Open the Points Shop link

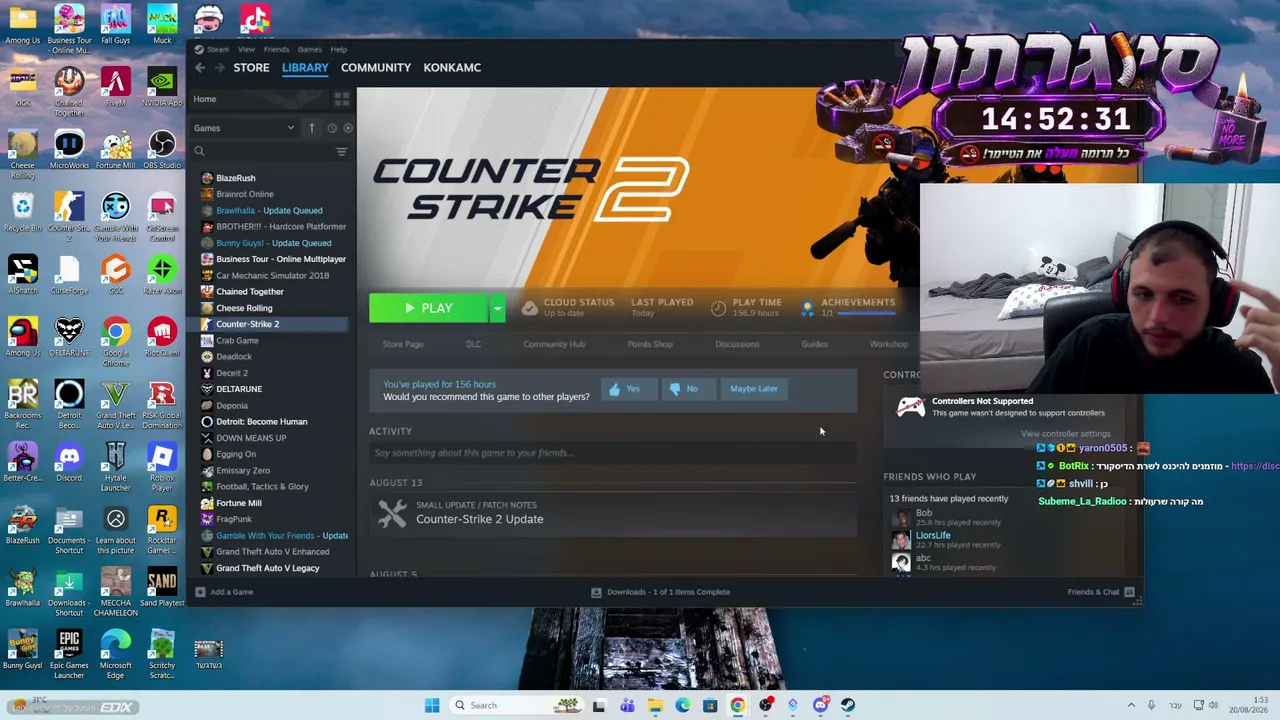(x=650, y=345)
